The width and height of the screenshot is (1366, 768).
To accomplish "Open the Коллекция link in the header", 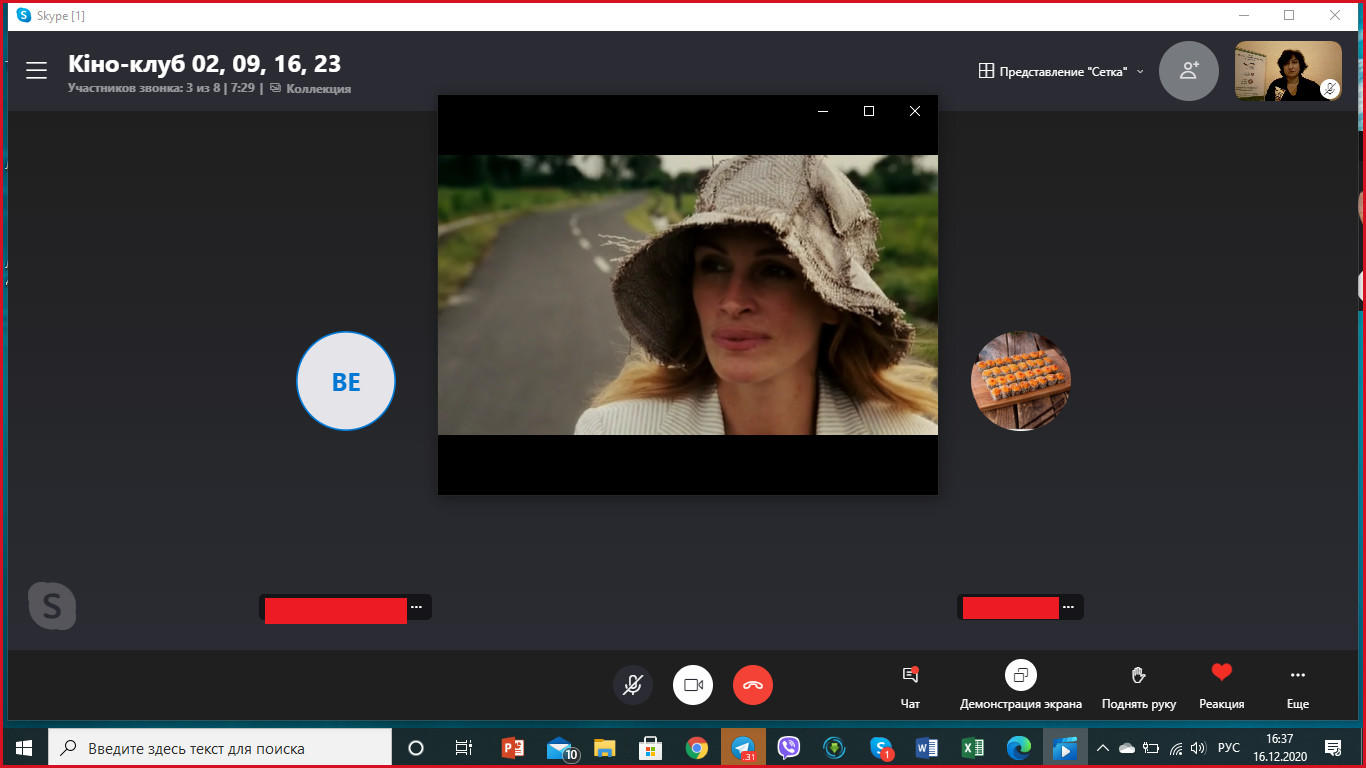I will pyautogui.click(x=310, y=88).
